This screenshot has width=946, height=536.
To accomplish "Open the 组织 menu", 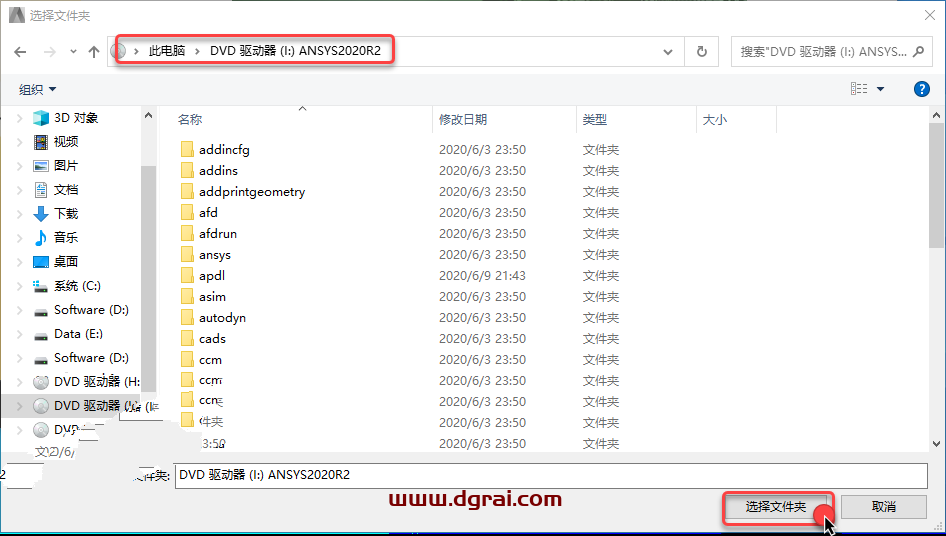I will pos(37,89).
